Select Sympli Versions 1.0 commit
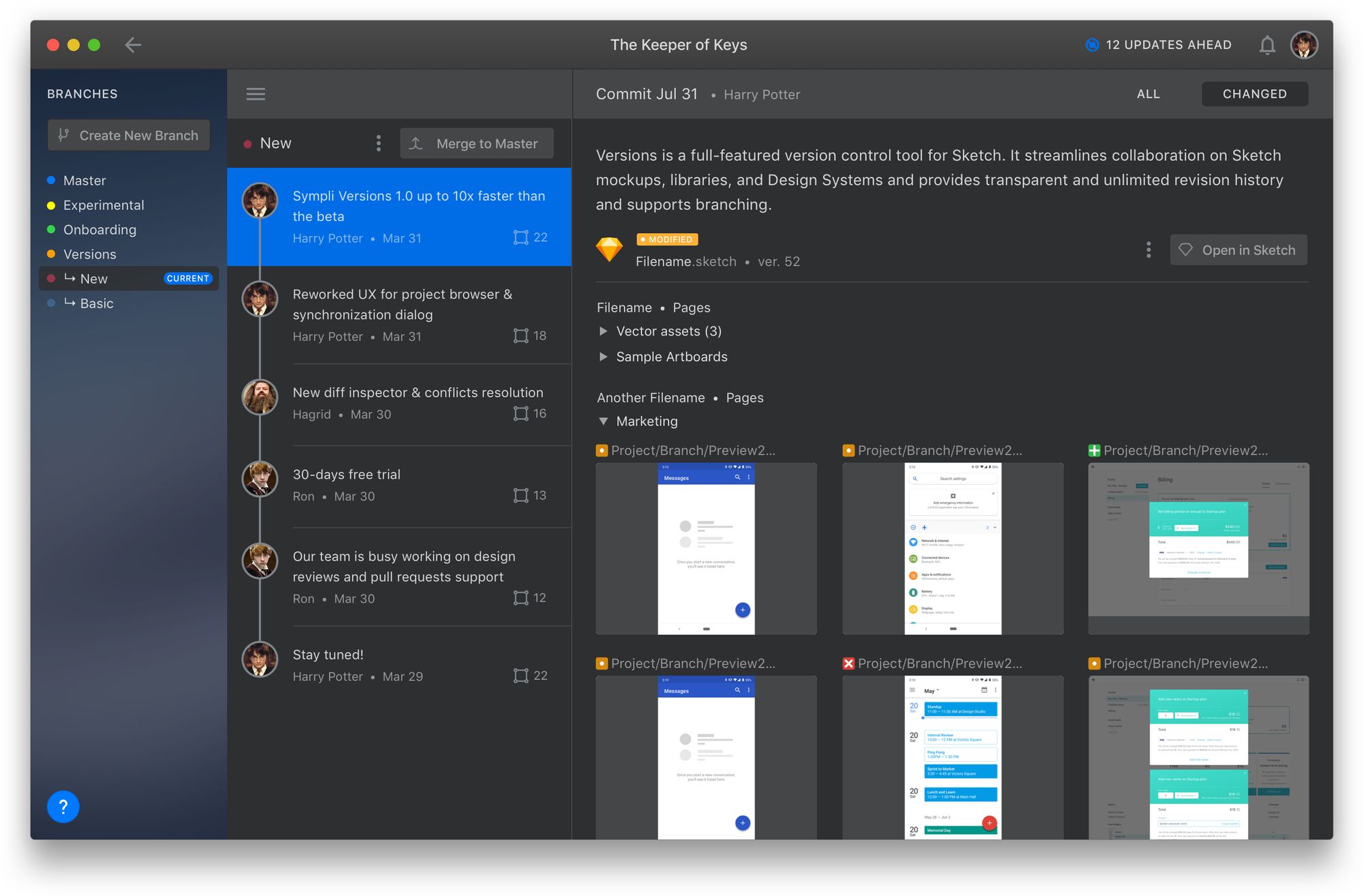This screenshot has height=896, width=1364. point(399,217)
